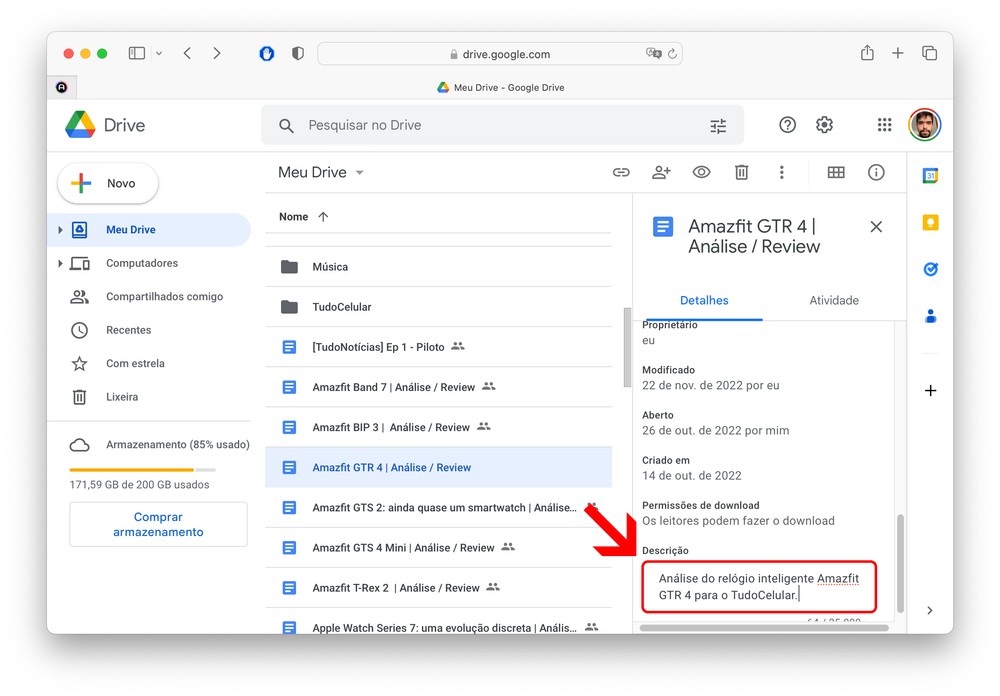Image resolution: width=1000 pixels, height=696 pixels.
Task: Get add-ons with the plus icon
Action: (x=930, y=390)
